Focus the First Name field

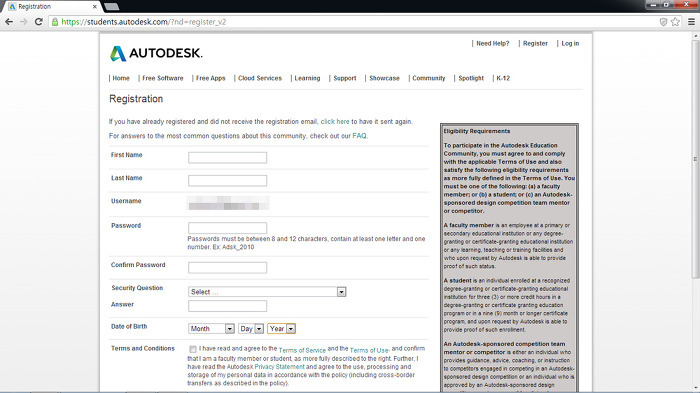227,158
